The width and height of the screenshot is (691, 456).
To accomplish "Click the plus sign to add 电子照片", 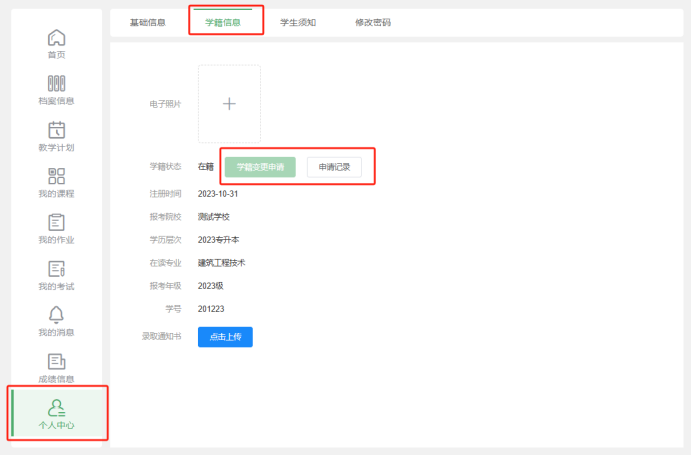I will (x=229, y=104).
